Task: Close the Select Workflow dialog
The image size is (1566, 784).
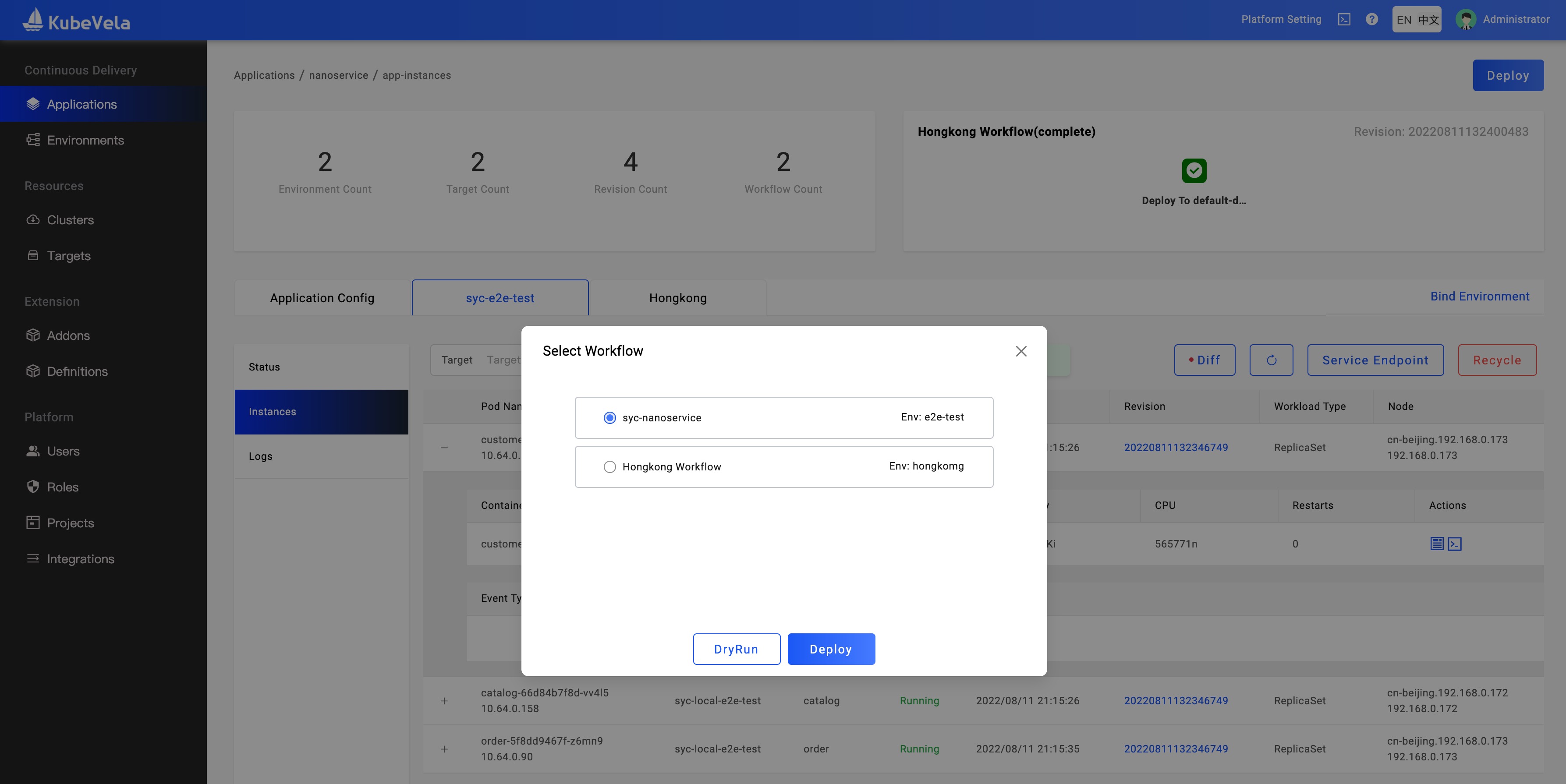Action: 1020,351
